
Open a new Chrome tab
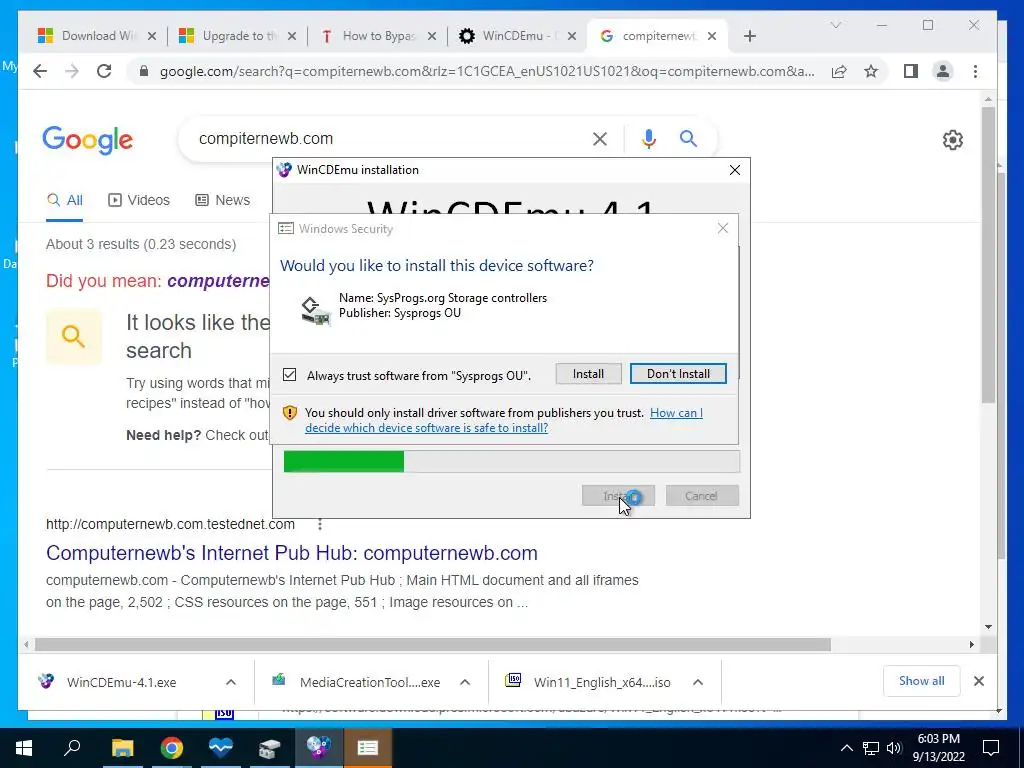750,36
